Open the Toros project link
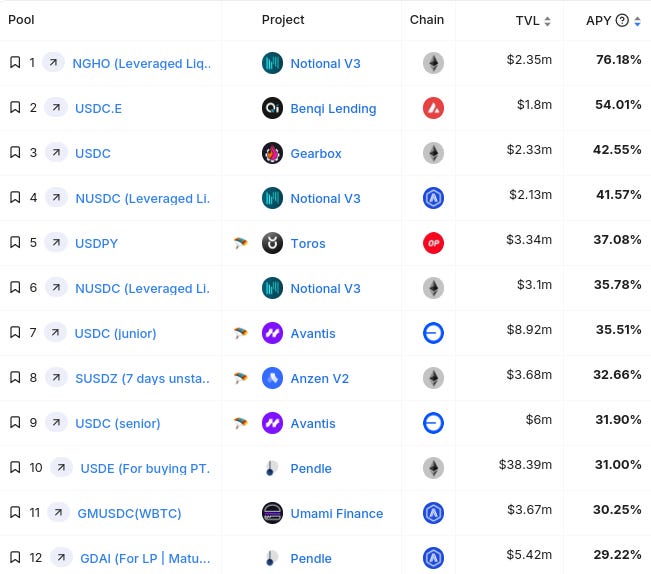Screen dimensions: 651x574 click(308, 244)
